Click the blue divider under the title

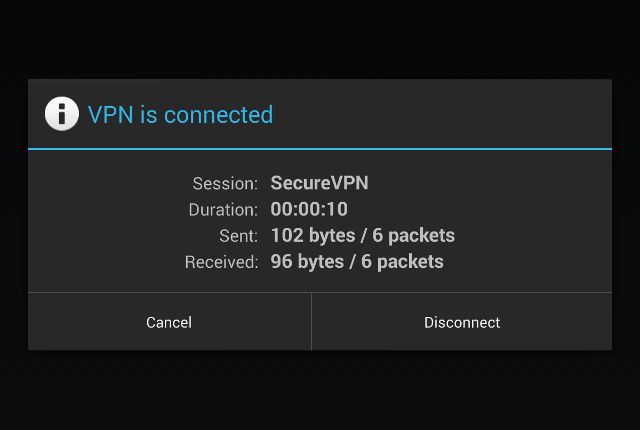pos(320,149)
